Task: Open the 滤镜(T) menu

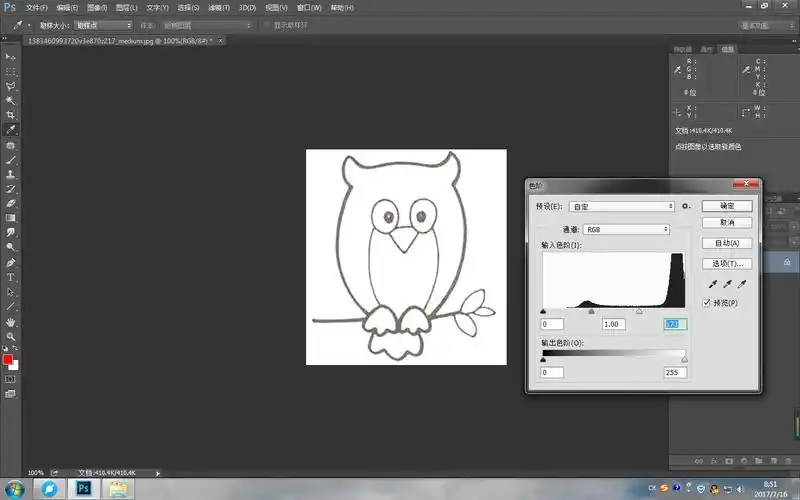Action: (x=218, y=8)
